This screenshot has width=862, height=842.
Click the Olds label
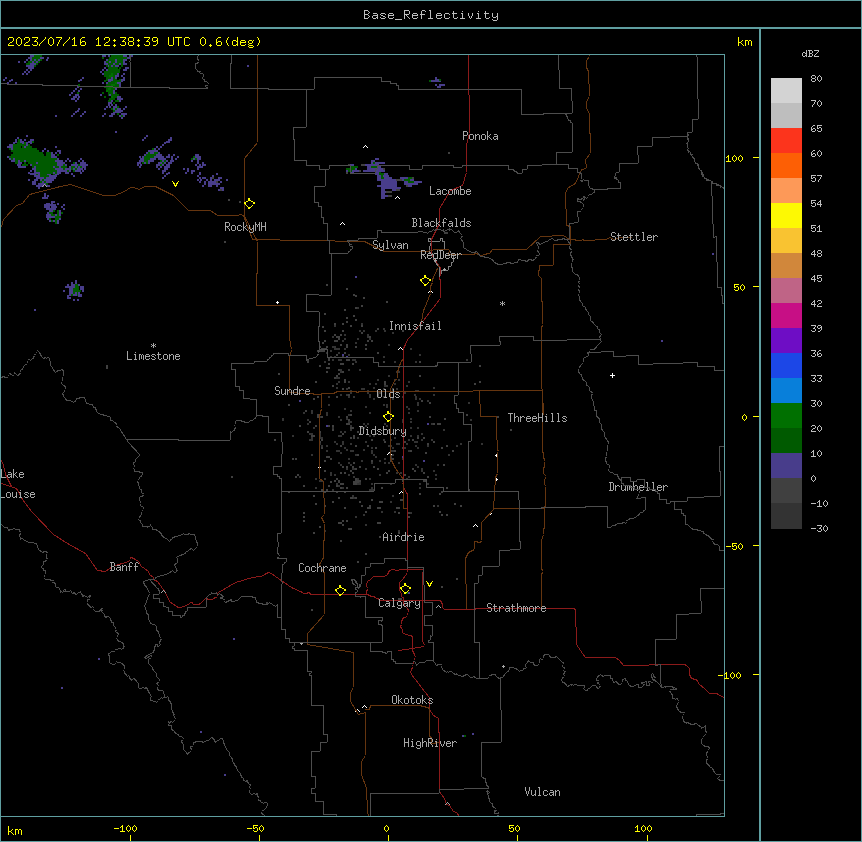(388, 394)
